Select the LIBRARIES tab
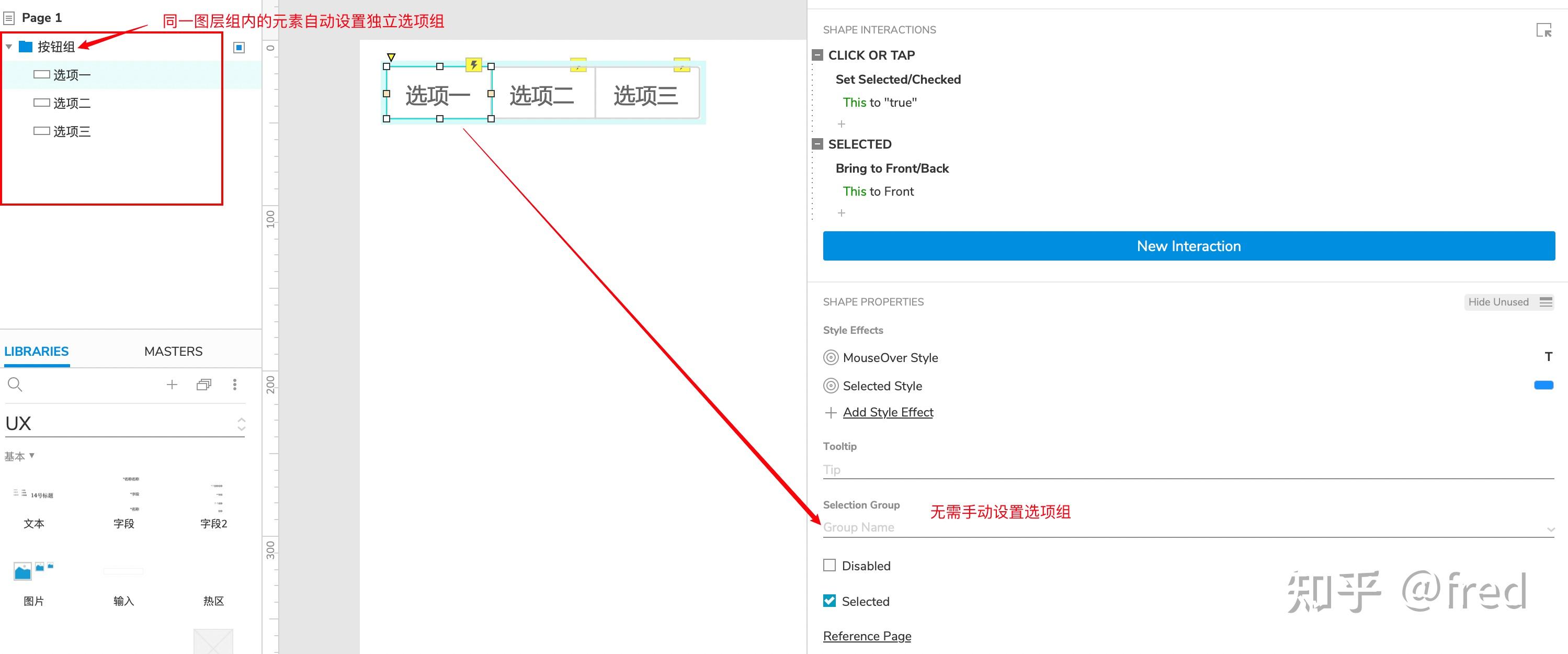The height and width of the screenshot is (654, 1568). point(37,352)
